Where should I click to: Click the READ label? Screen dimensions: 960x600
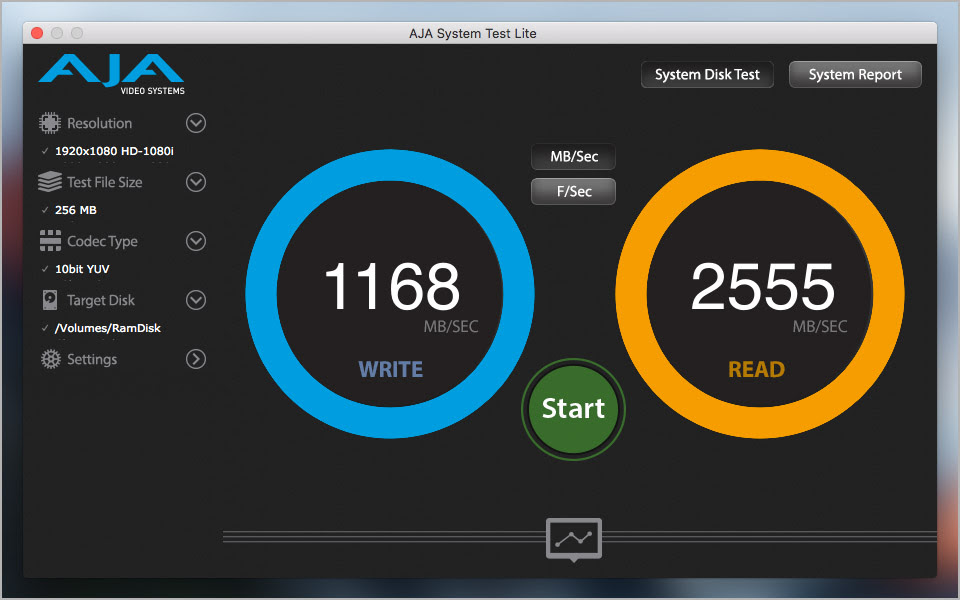coord(756,369)
